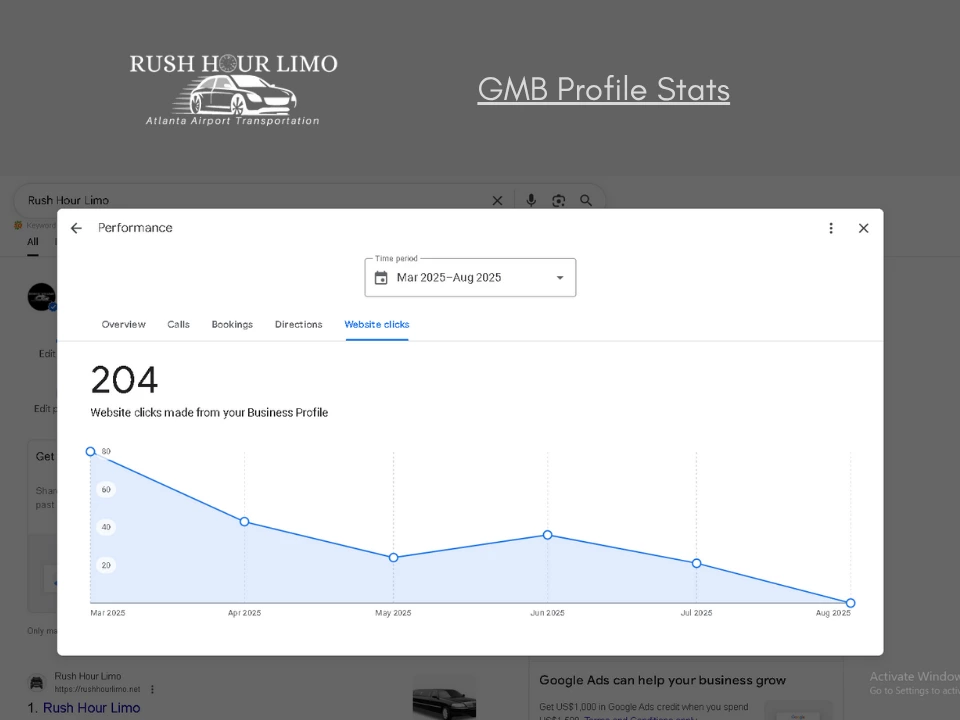Switch to the Calls tab
The image size is (960, 720).
point(178,324)
